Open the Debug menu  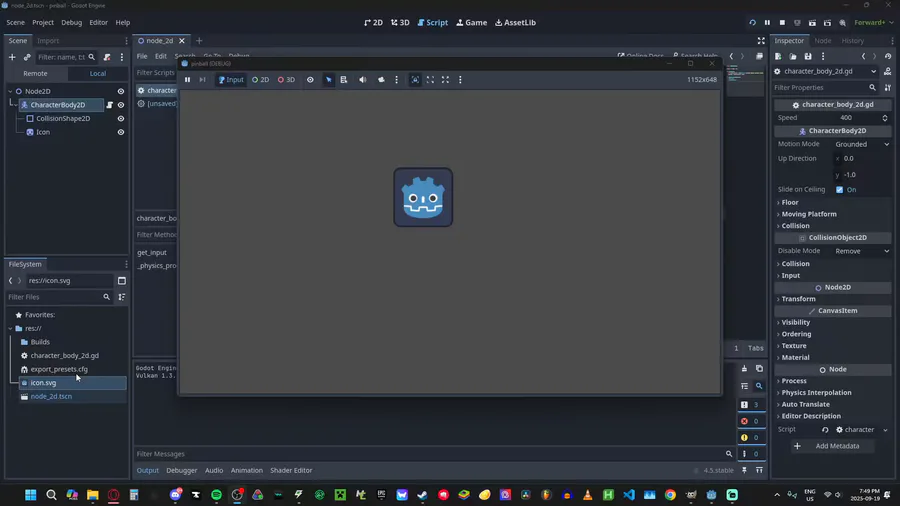(72, 23)
